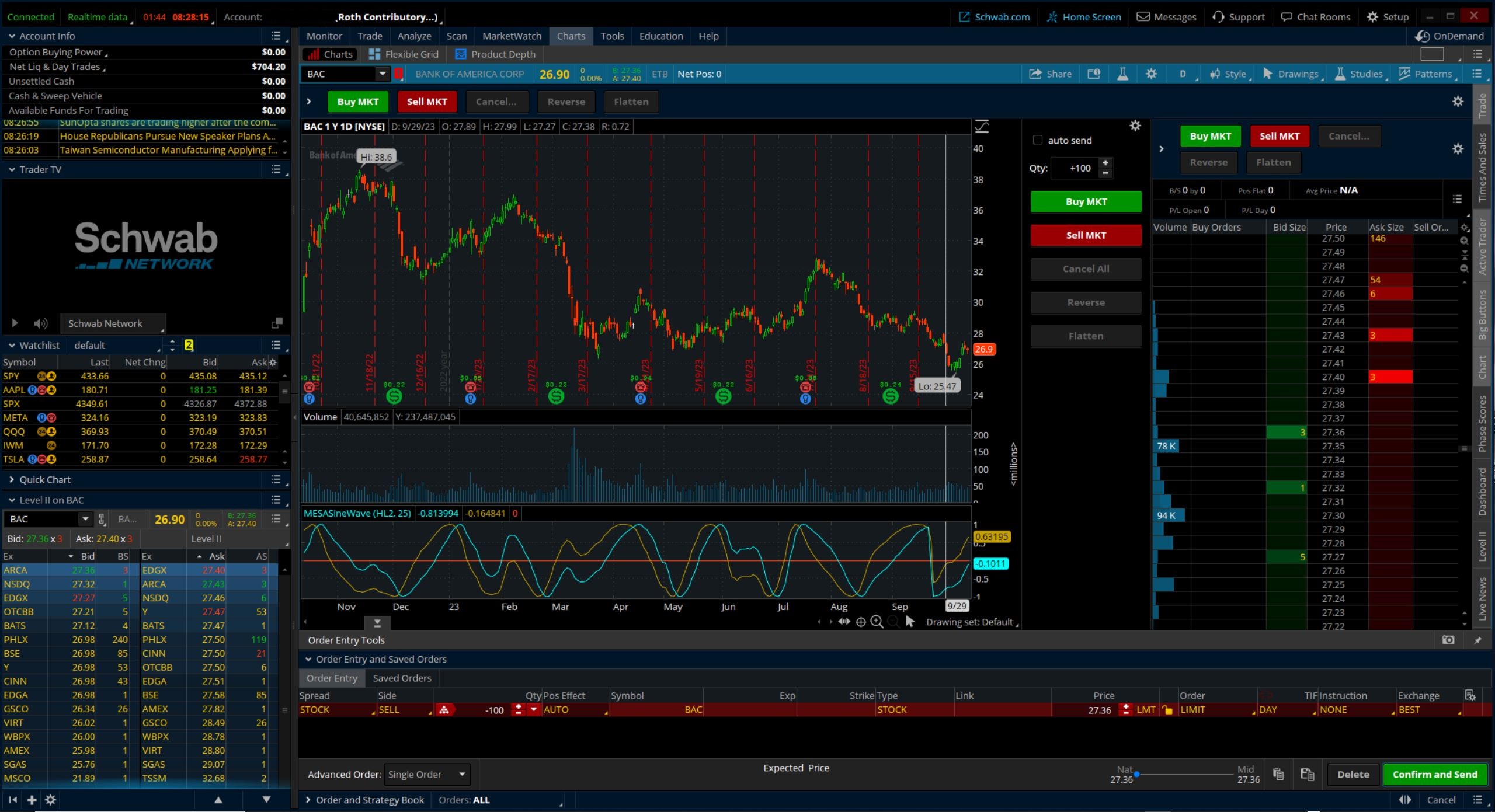The height and width of the screenshot is (812, 1495).
Task: Open the Scan tab
Action: tap(457, 36)
